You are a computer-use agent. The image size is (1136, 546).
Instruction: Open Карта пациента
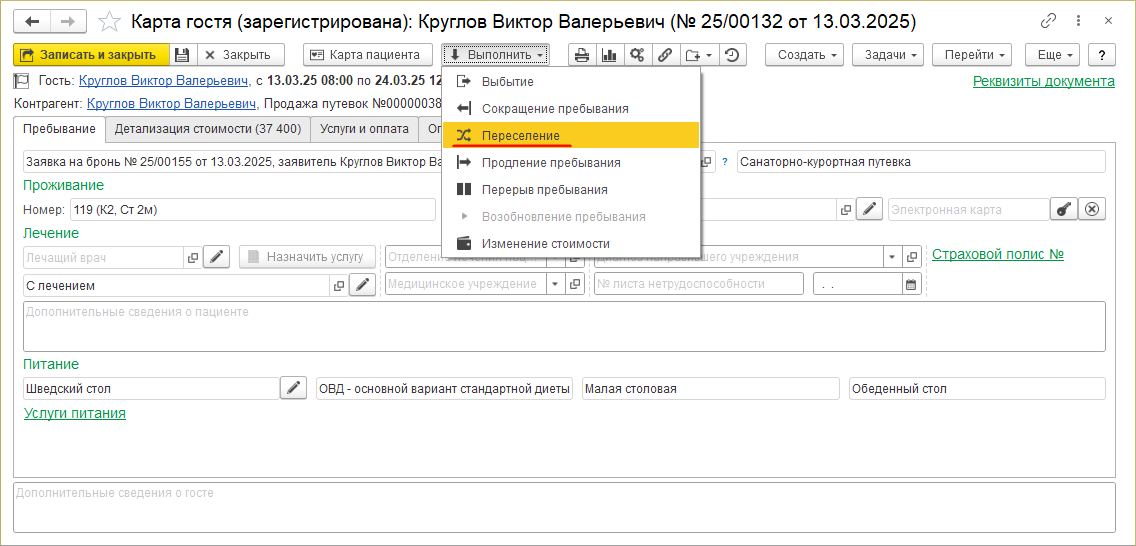pos(367,54)
